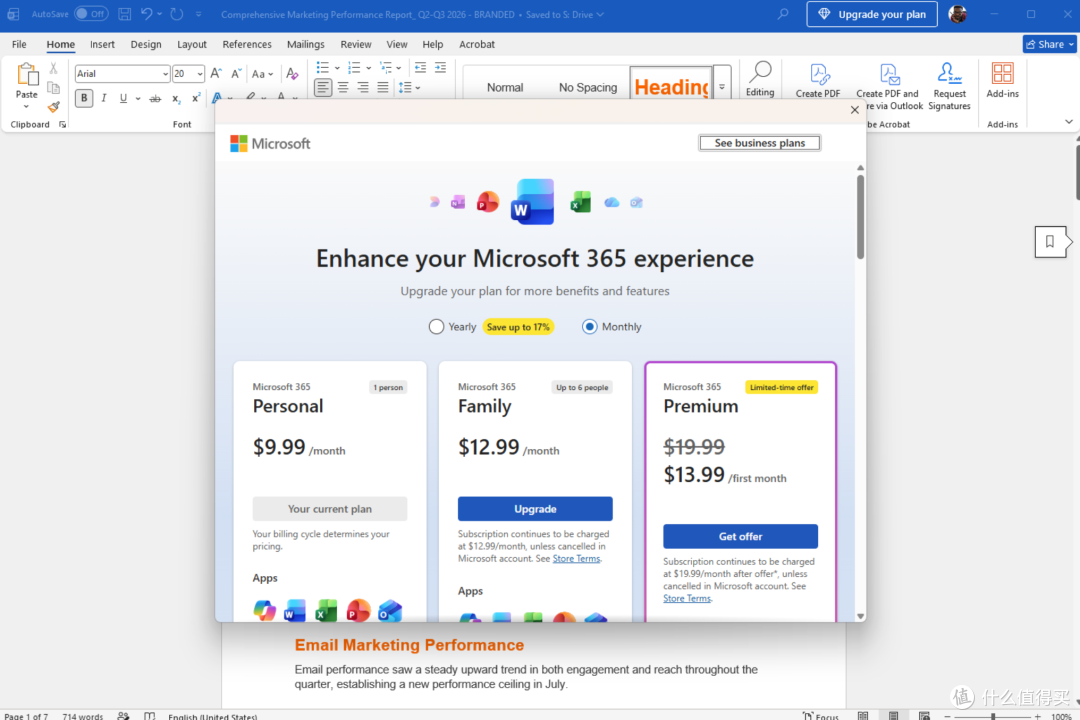Switch to the Mailings tab
Screen dimensions: 1080x720
click(305, 44)
